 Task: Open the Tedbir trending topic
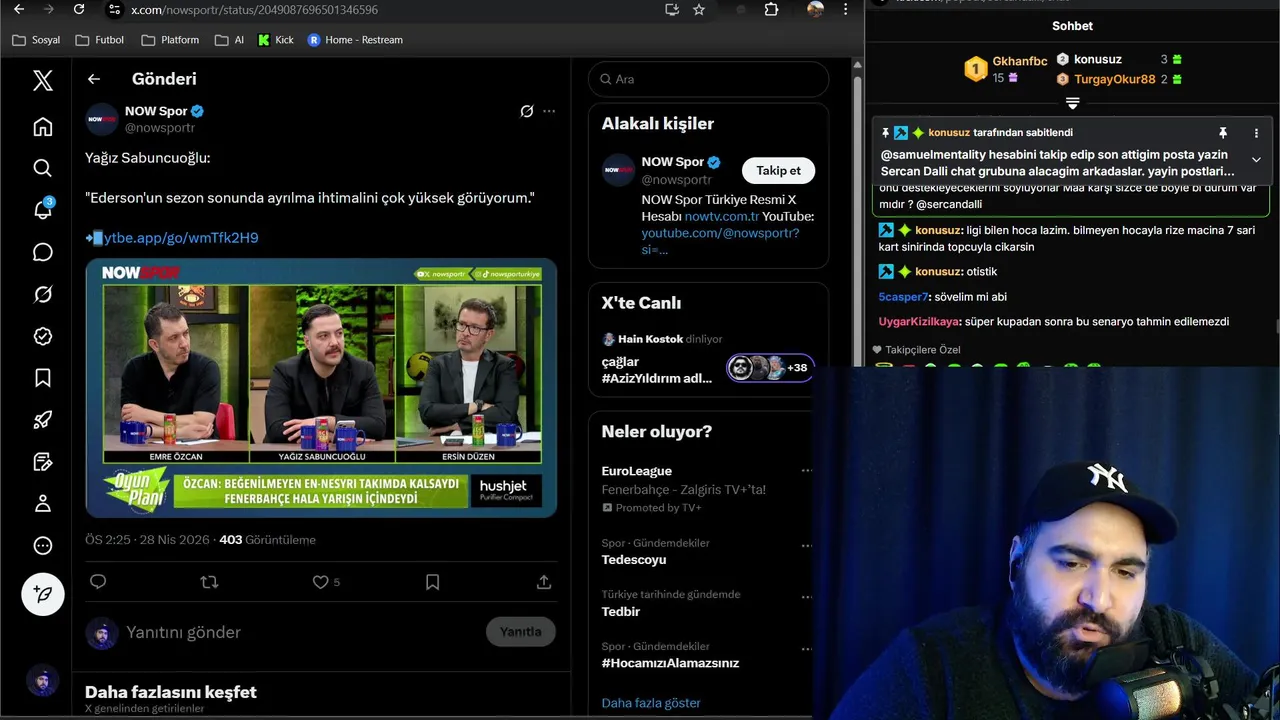(x=620, y=611)
